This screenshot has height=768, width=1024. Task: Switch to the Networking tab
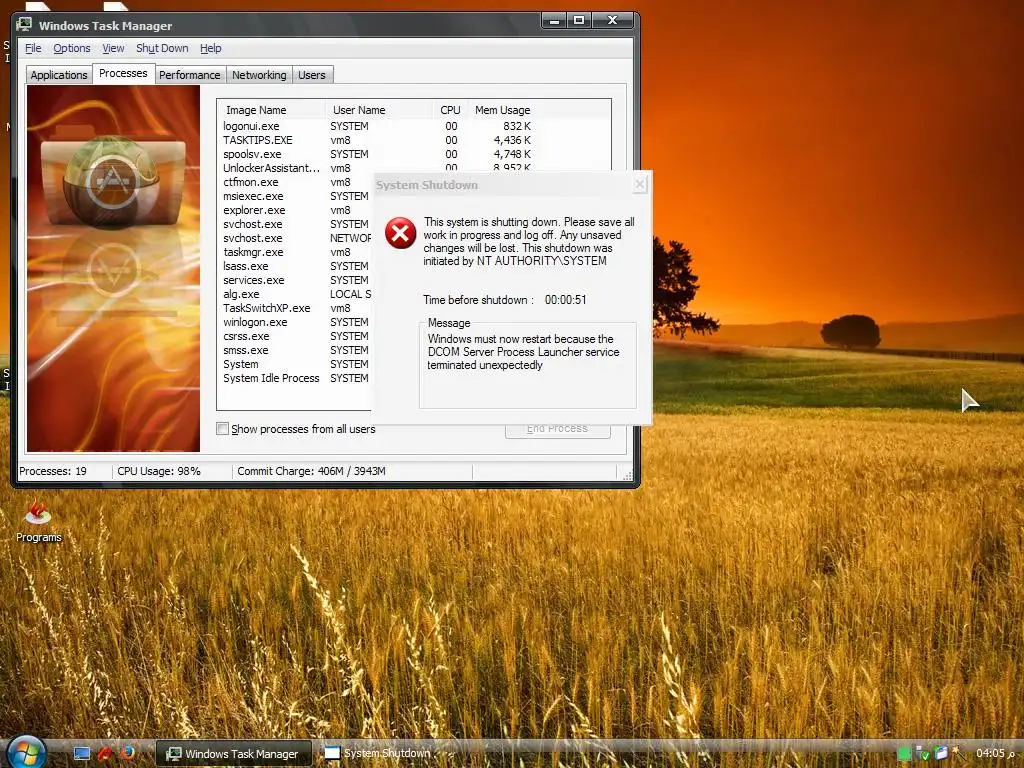click(x=259, y=75)
